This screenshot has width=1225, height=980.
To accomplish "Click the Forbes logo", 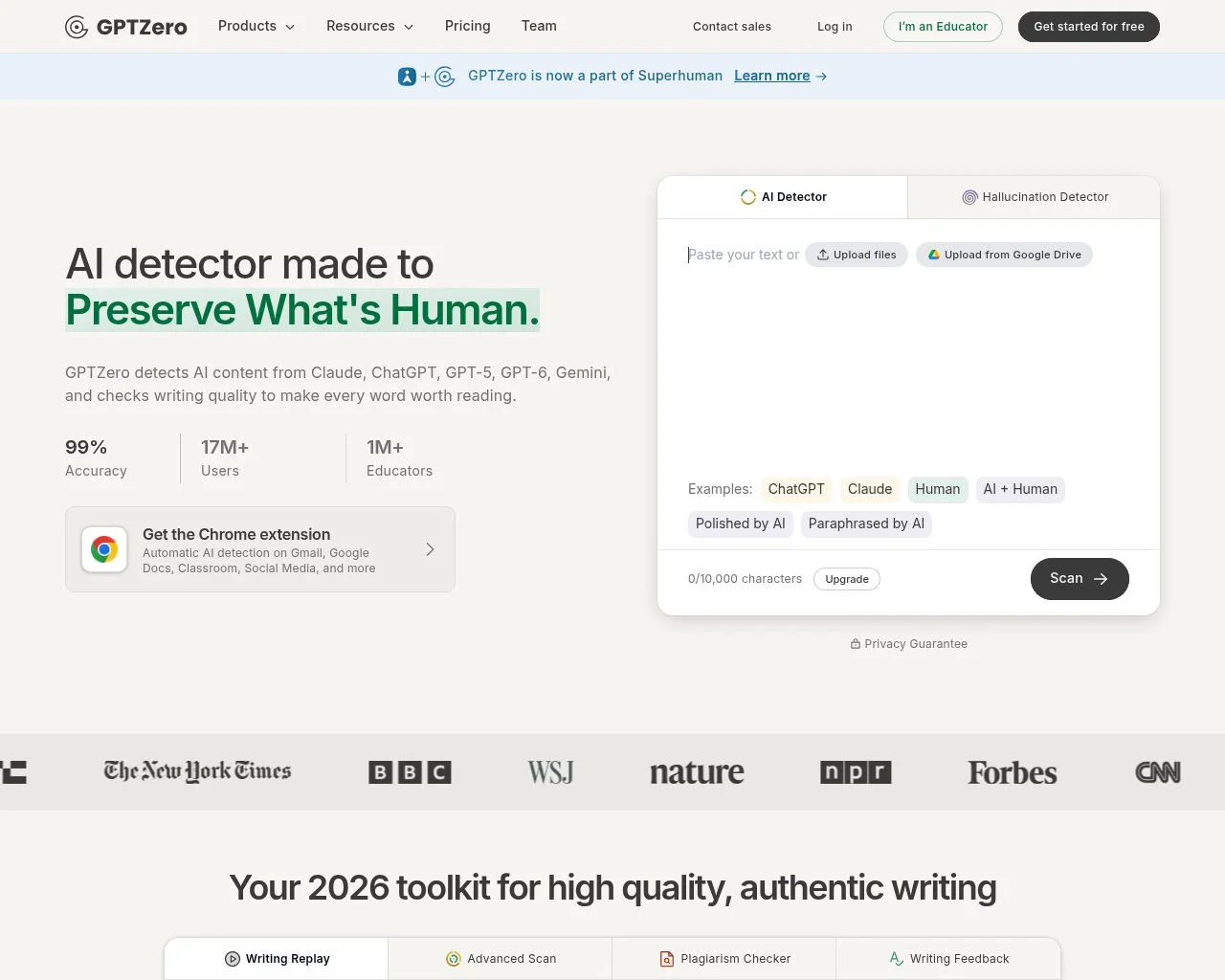I will point(1013,772).
